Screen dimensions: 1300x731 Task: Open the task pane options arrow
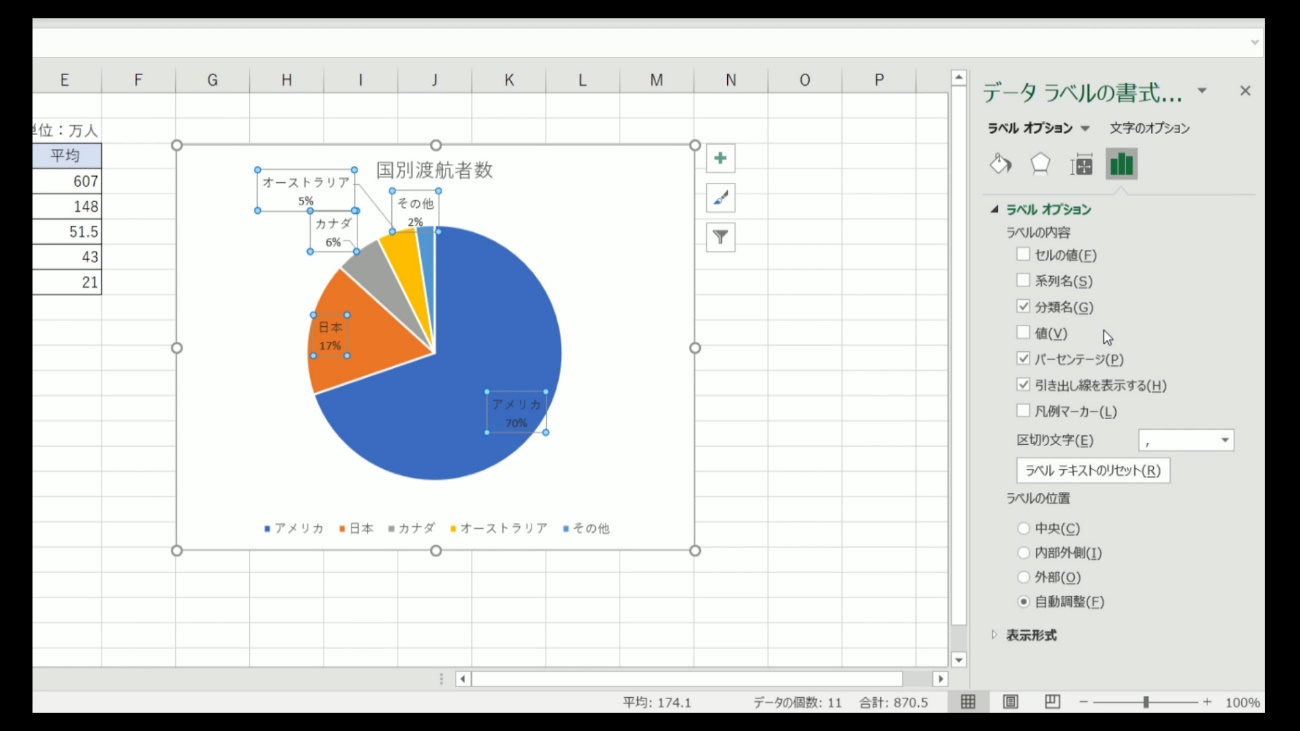1202,91
